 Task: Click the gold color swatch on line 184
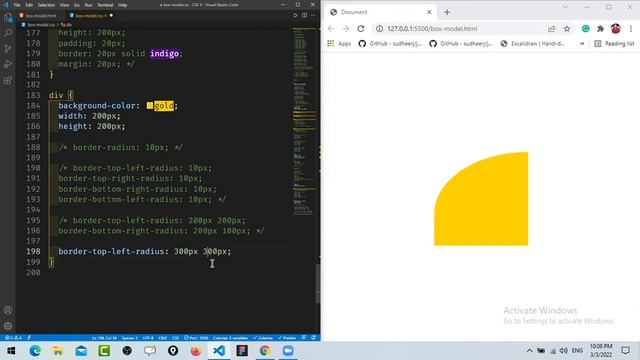(x=150, y=106)
